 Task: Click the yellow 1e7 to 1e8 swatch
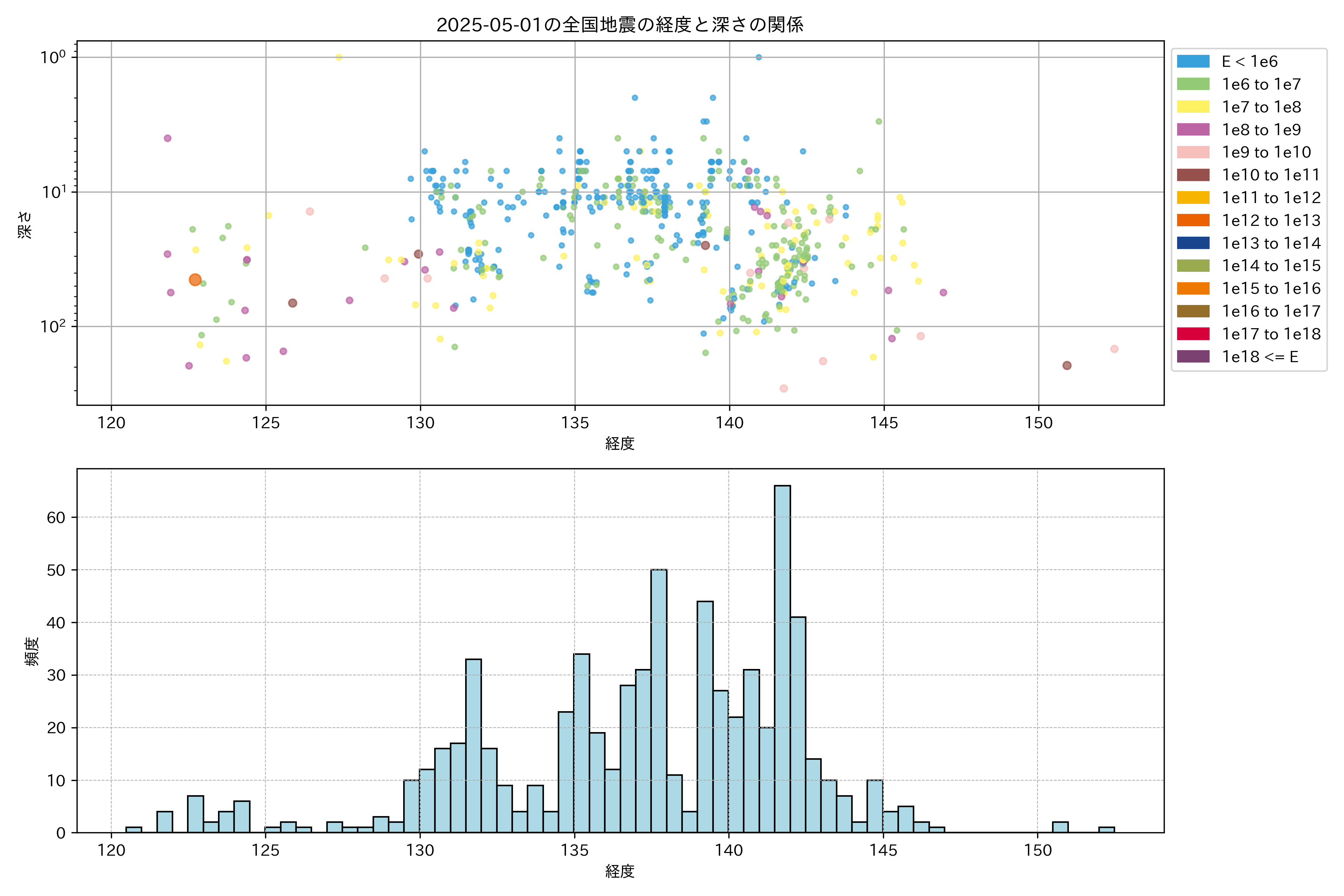pyautogui.click(x=1193, y=107)
